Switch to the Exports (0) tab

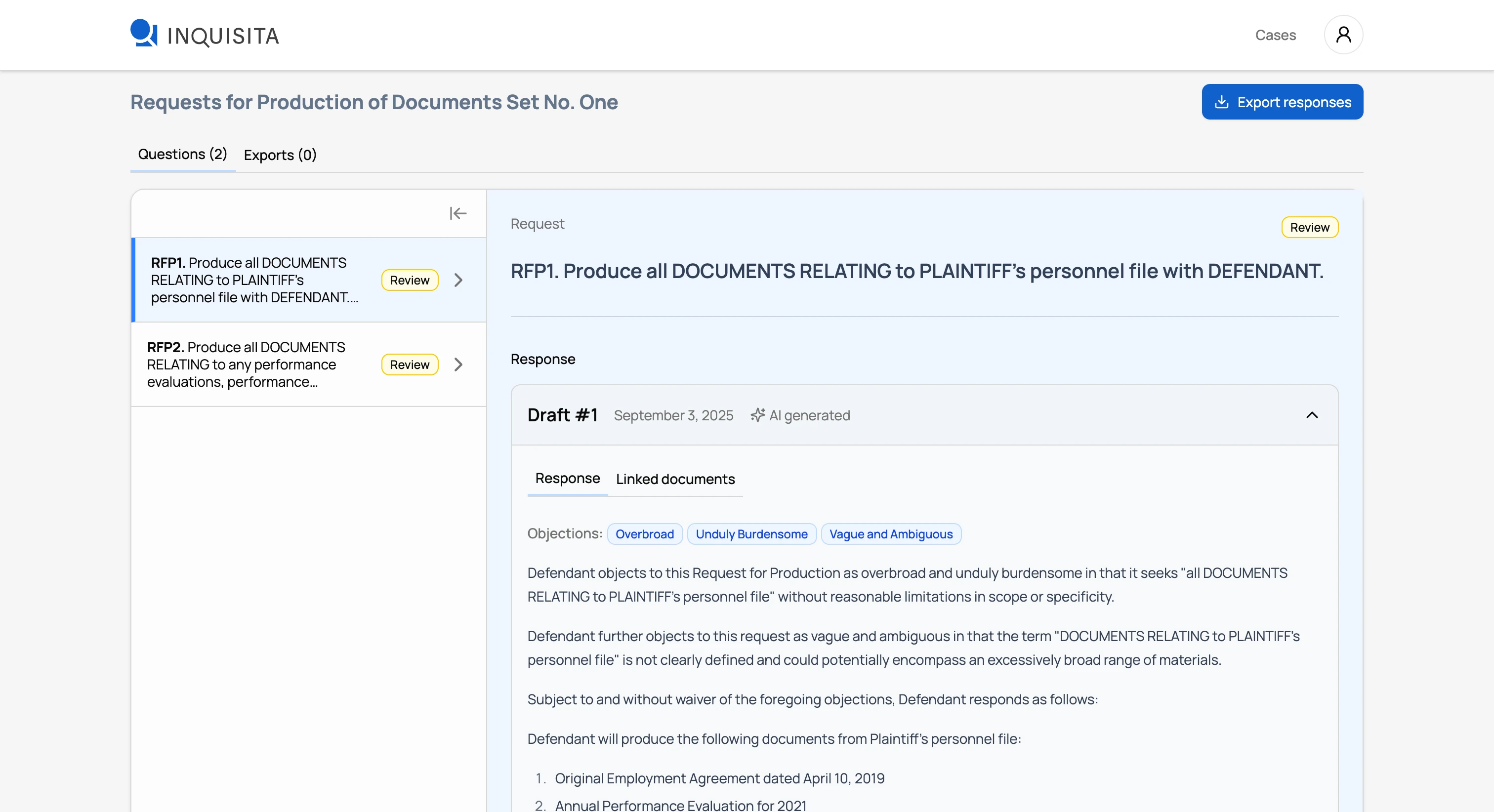pyautogui.click(x=280, y=155)
